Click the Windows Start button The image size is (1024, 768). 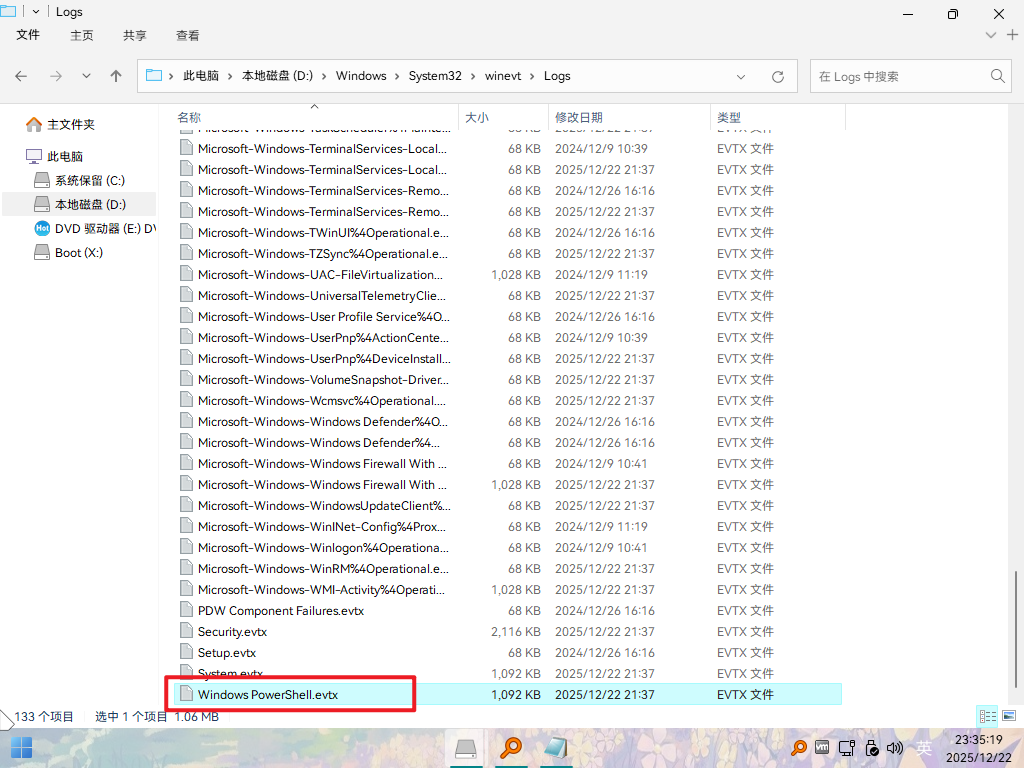click(21, 748)
